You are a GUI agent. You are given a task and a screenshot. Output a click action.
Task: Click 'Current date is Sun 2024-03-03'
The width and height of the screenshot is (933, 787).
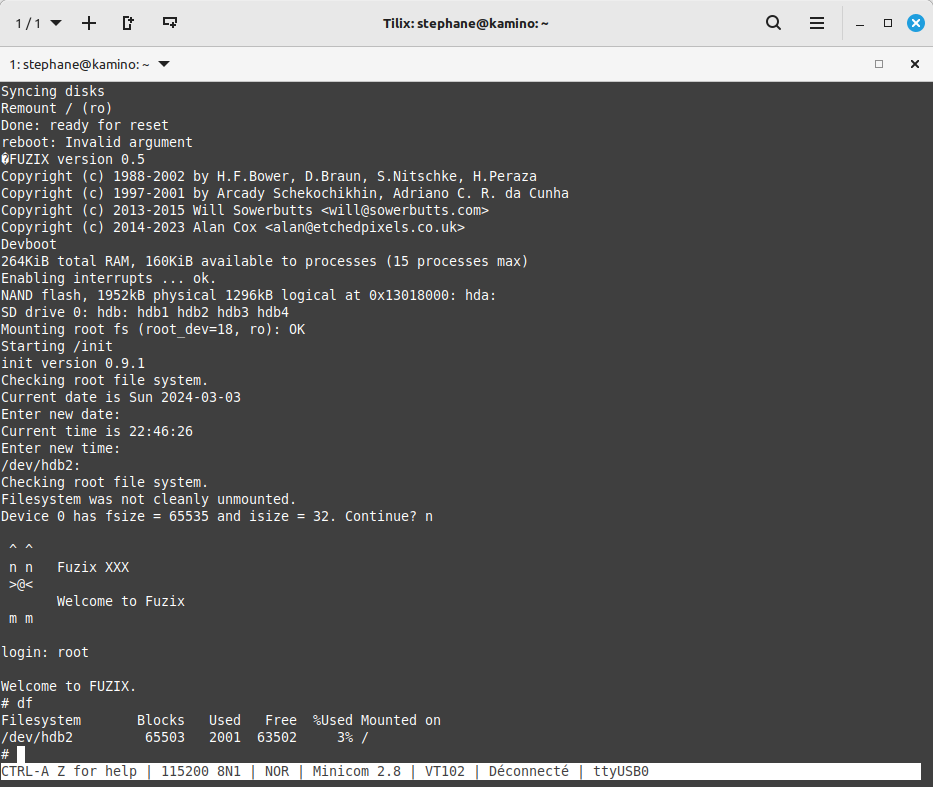click(x=121, y=397)
